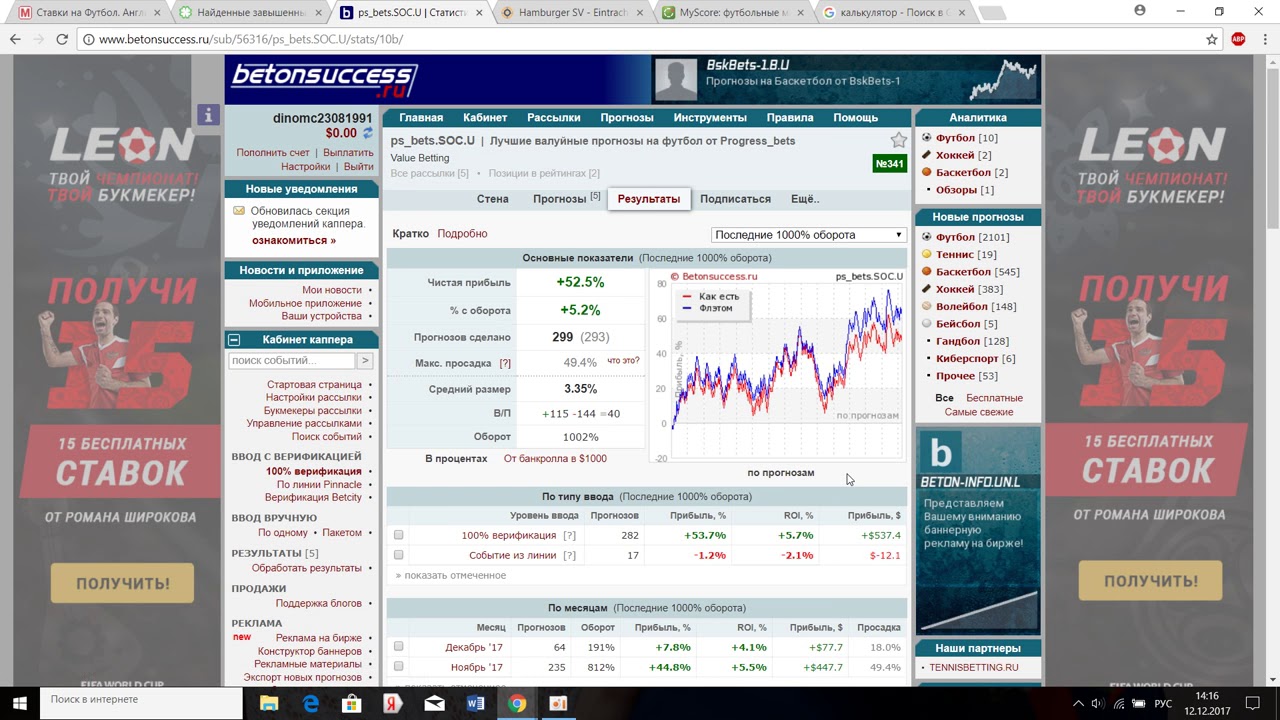Open Microsoft Store from the taskbar
Viewport: 1280px width, 720px height.
pyautogui.click(x=351, y=703)
